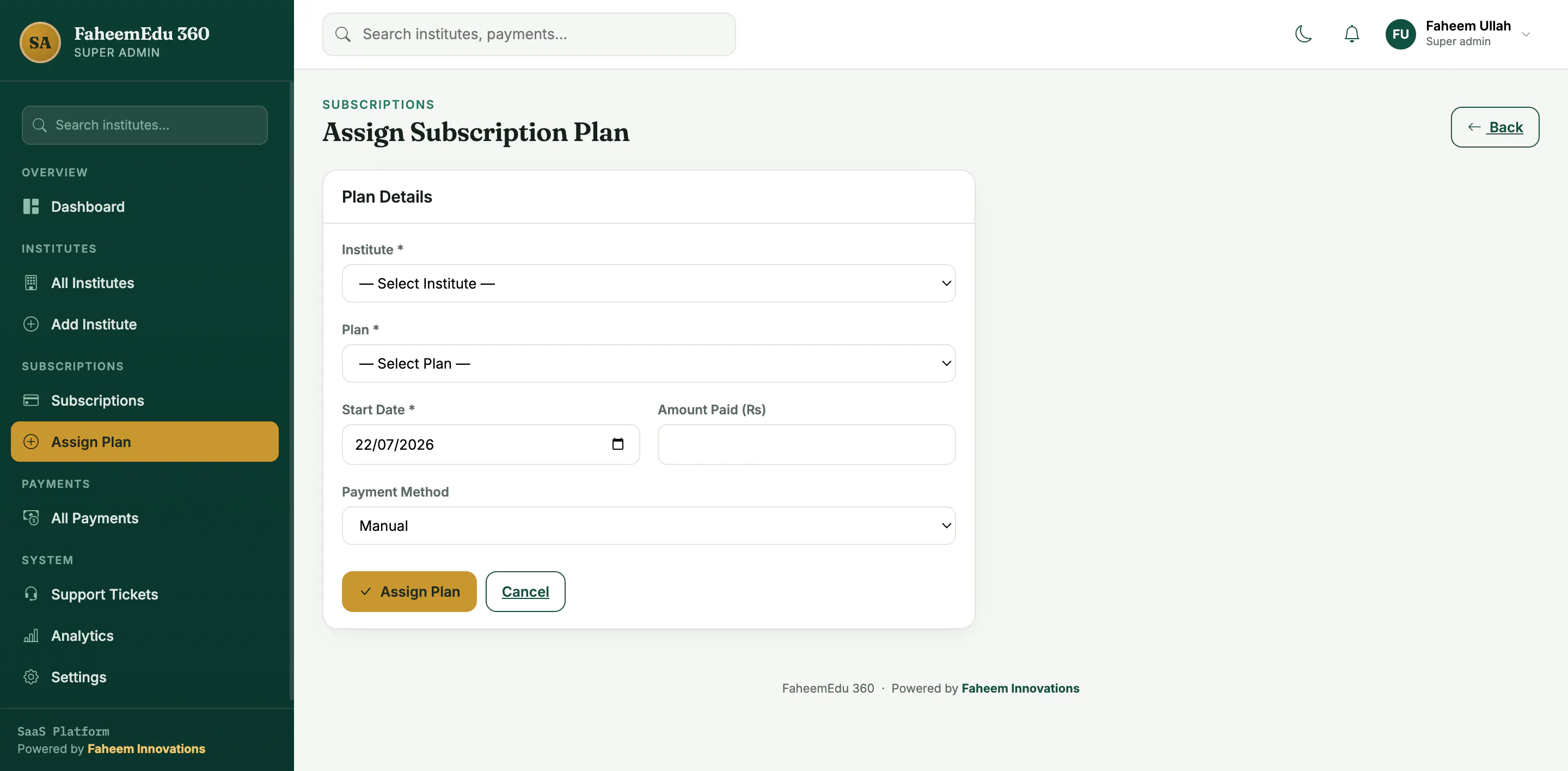The image size is (1568, 771).
Task: Click the SA logo badge
Action: click(40, 42)
